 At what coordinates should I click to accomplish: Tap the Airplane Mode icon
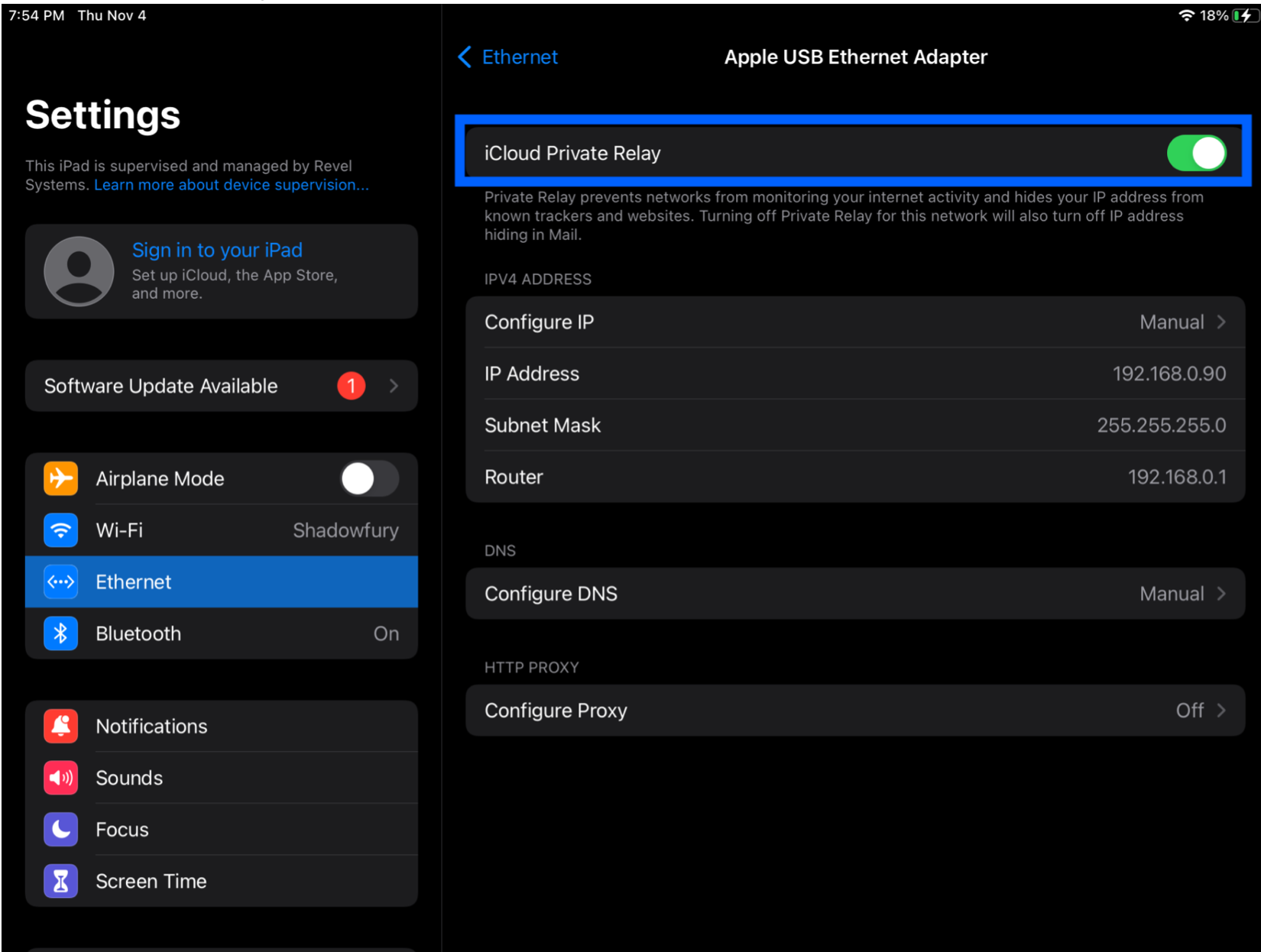pos(60,478)
